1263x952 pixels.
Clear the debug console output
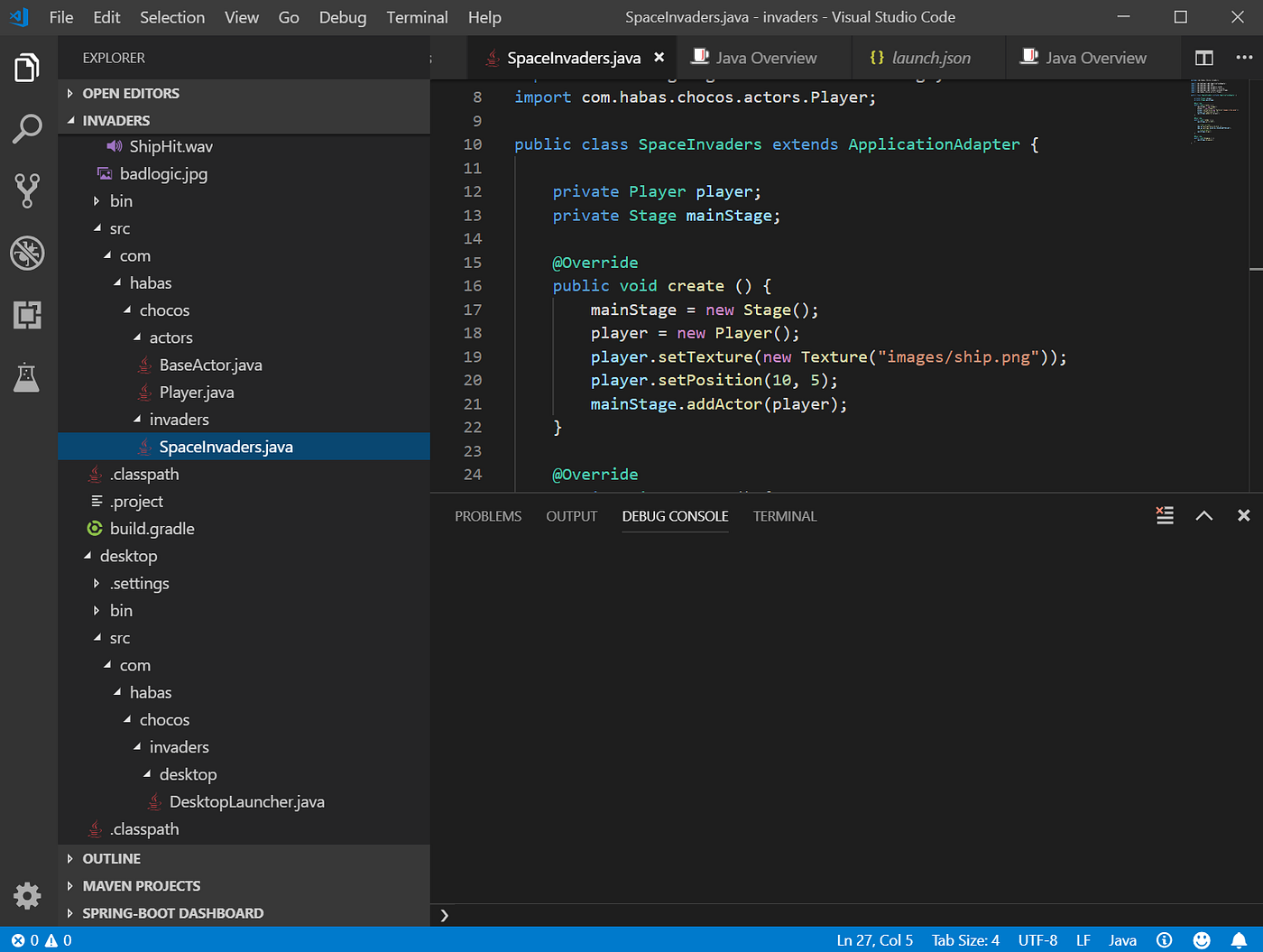(1165, 515)
